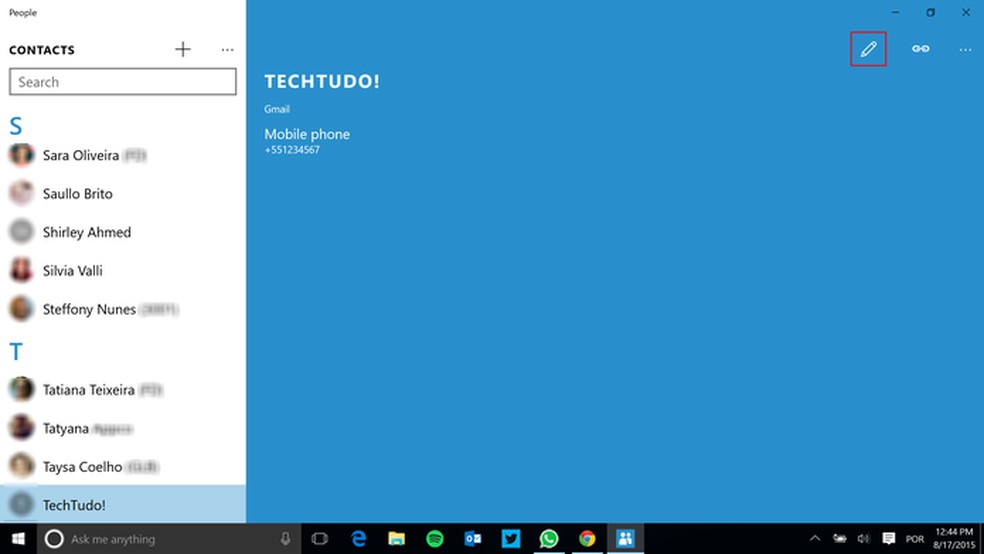Select contact Shirley Ahmed
Image resolution: width=984 pixels, height=554 pixels.
(x=123, y=232)
